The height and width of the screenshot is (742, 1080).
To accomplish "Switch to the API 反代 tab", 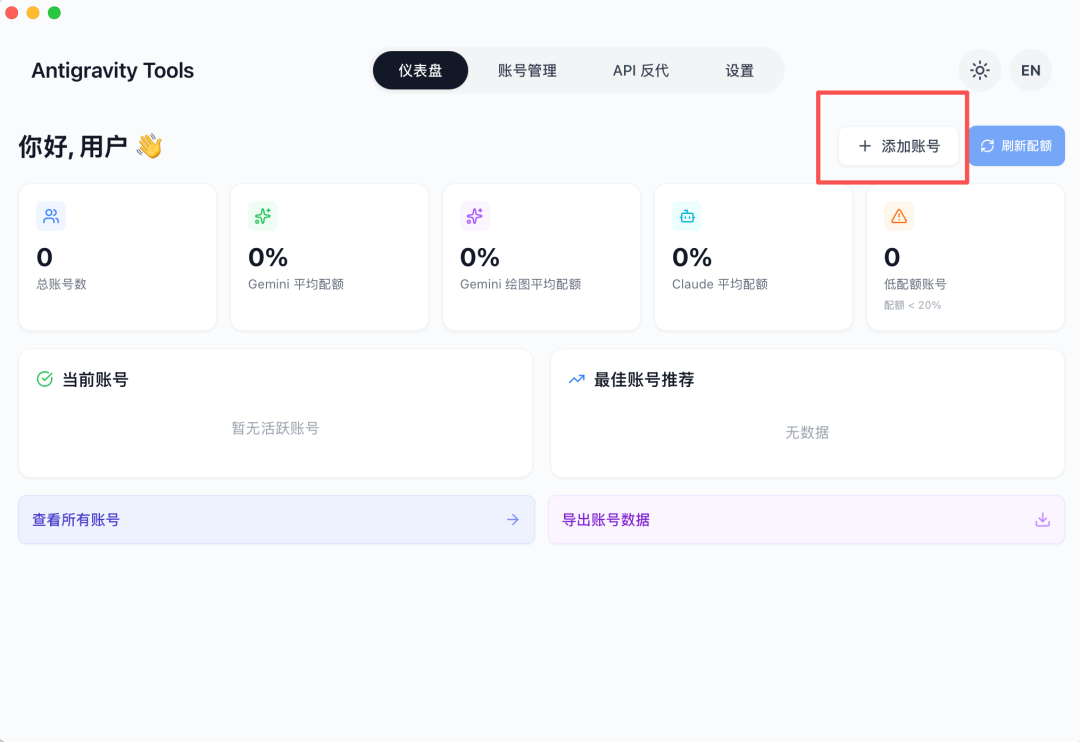I will point(641,71).
